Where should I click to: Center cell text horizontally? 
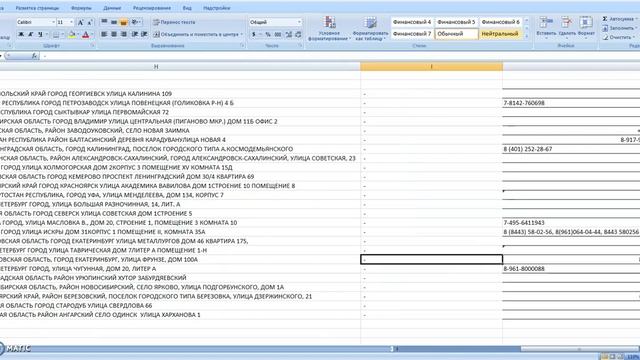(x=114, y=35)
